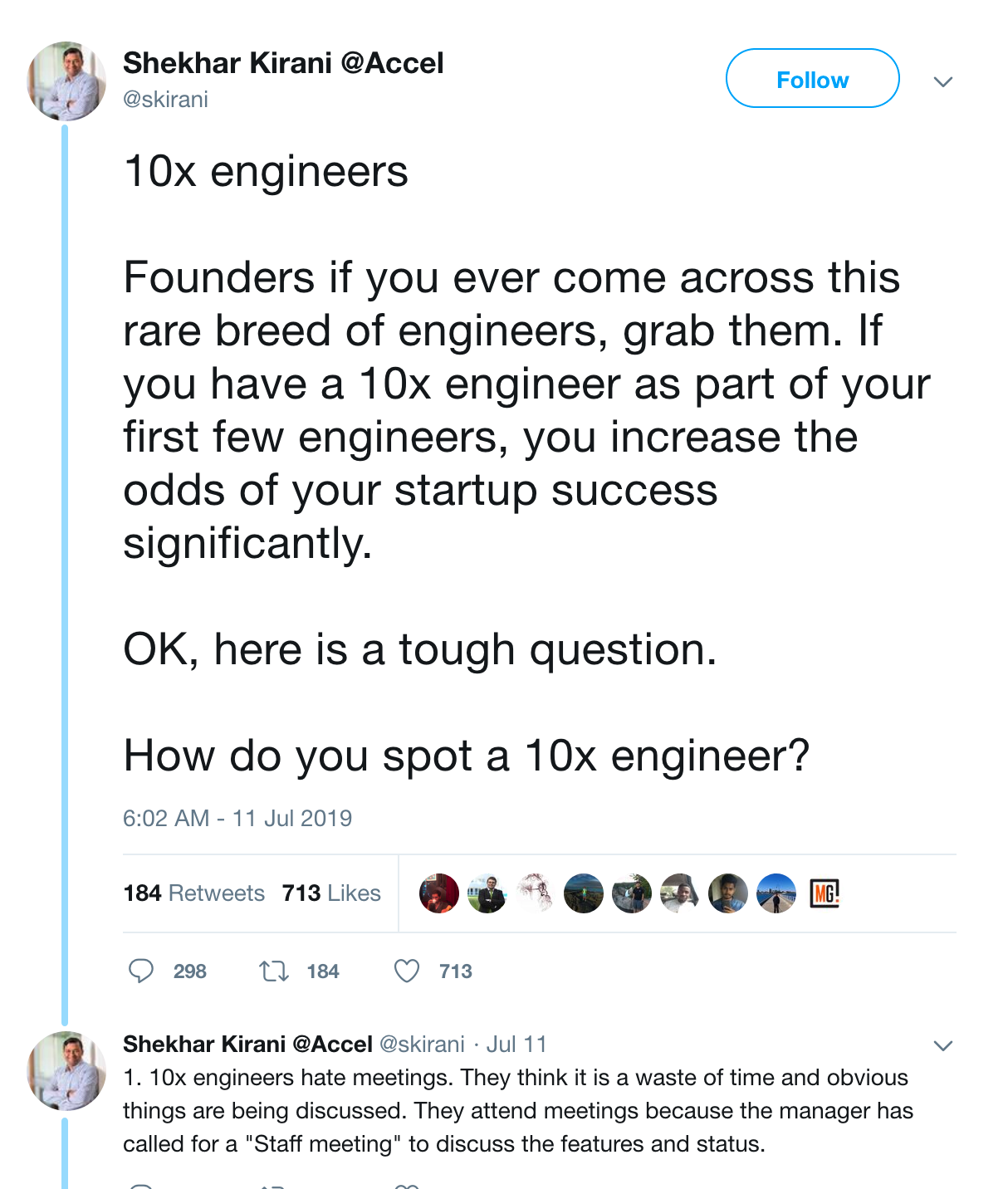1008x1189 pixels.
Task: Like the tweet with the heart icon
Action: [x=407, y=971]
